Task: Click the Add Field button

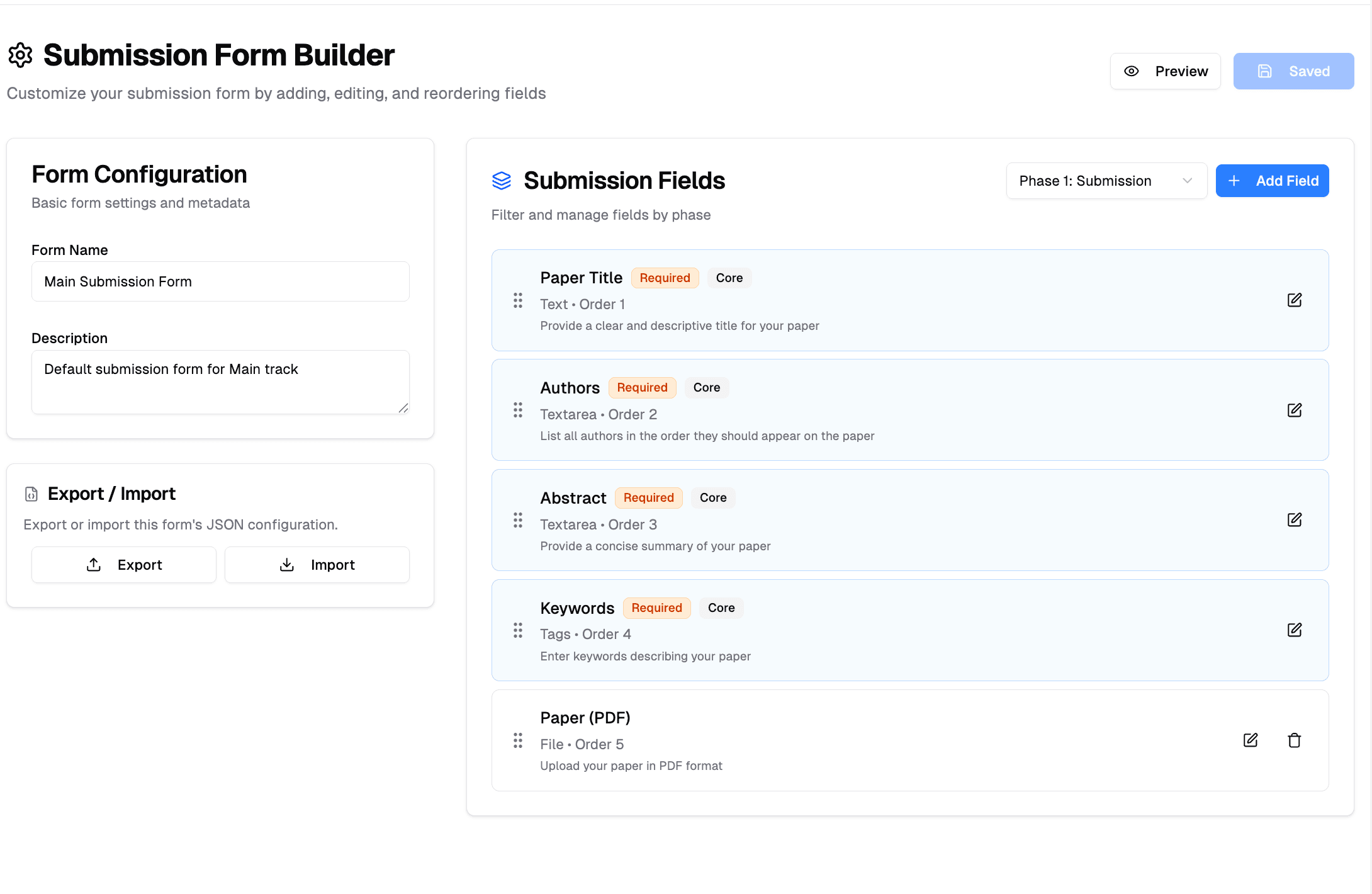Action: (1272, 181)
